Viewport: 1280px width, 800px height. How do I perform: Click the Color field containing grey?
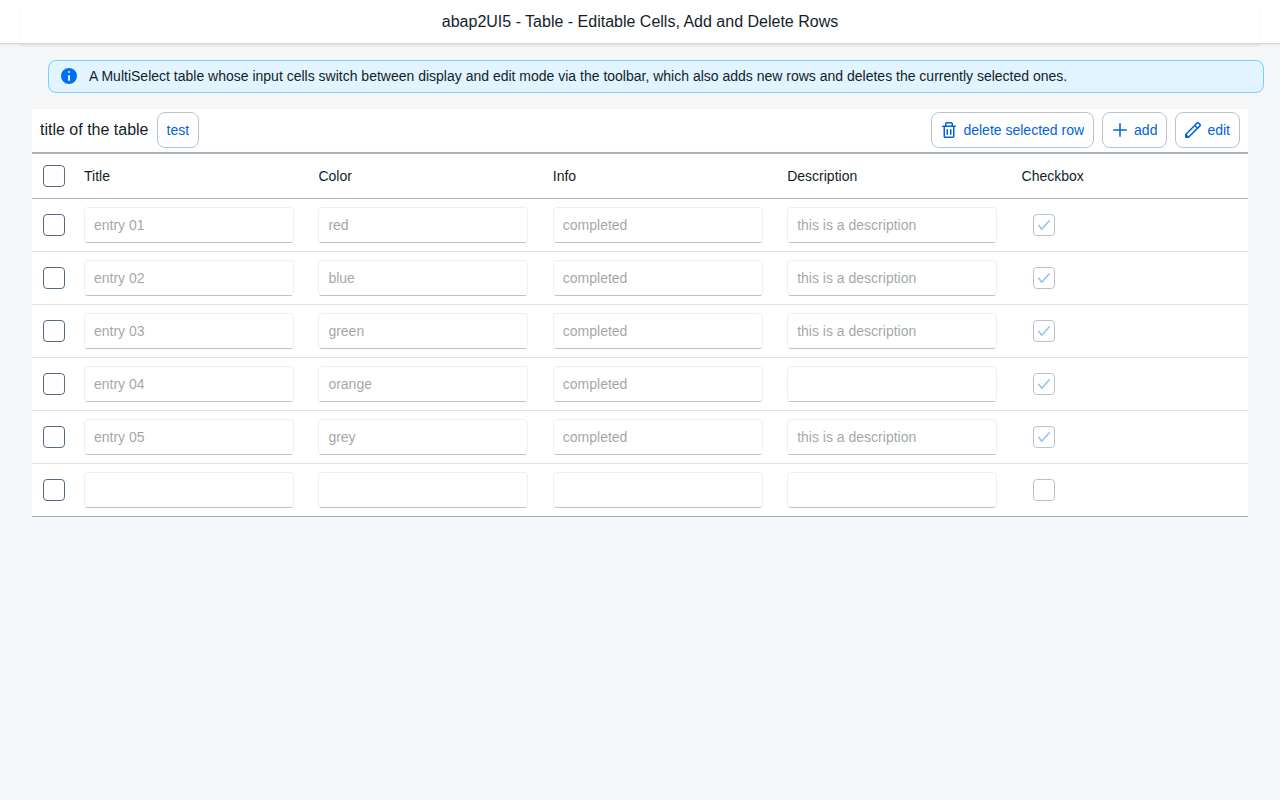click(x=423, y=437)
